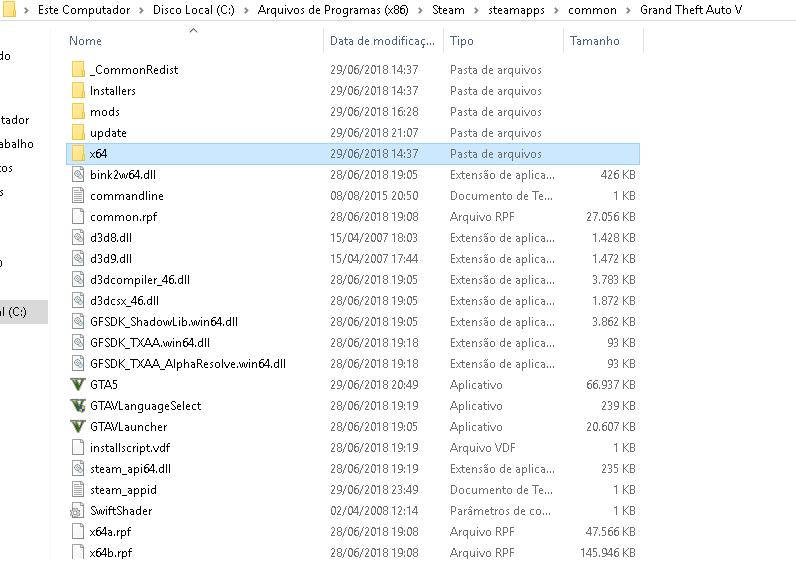
Task: Go to Este Computador in breadcrumb
Action: point(84,10)
